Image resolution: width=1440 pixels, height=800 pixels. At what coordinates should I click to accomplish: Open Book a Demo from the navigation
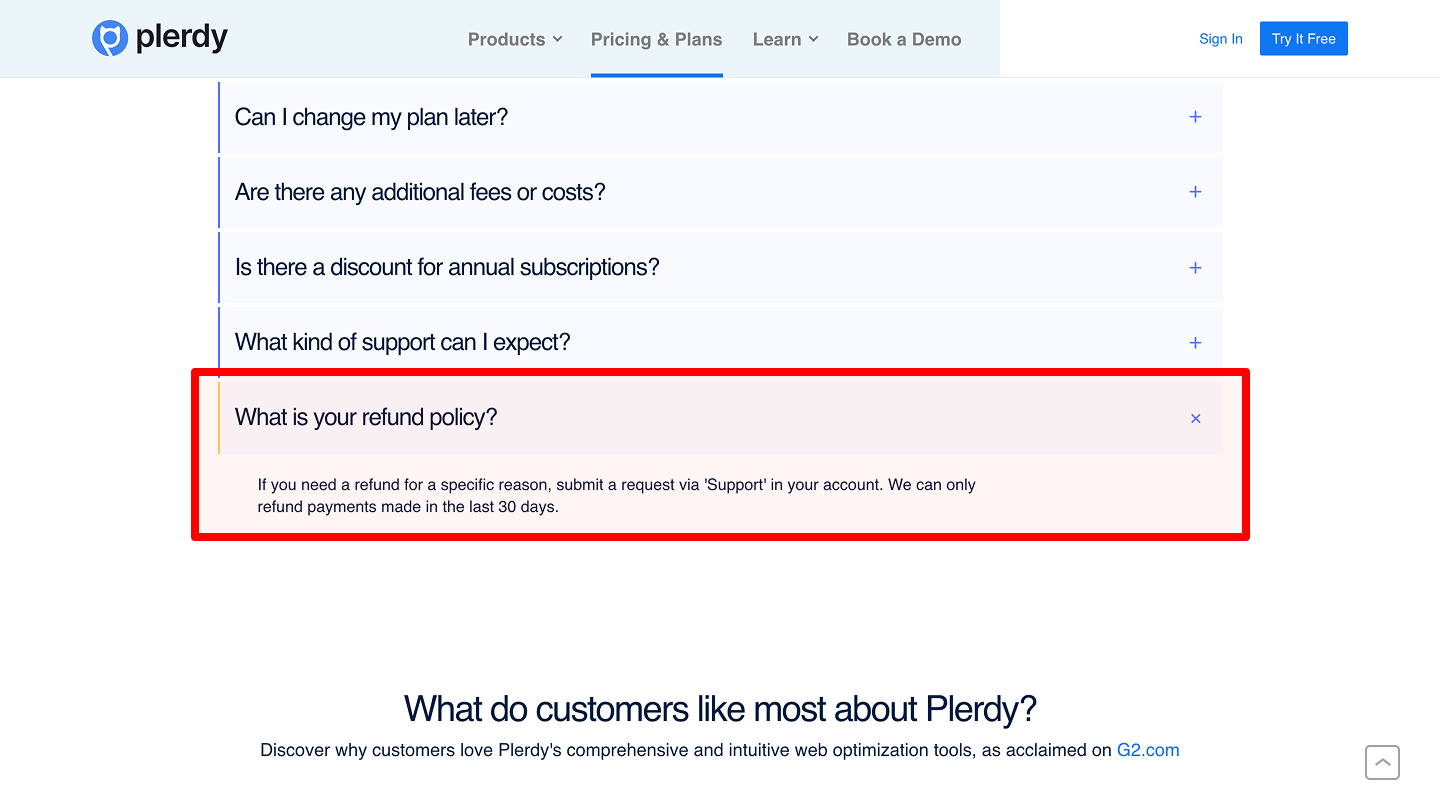[903, 39]
